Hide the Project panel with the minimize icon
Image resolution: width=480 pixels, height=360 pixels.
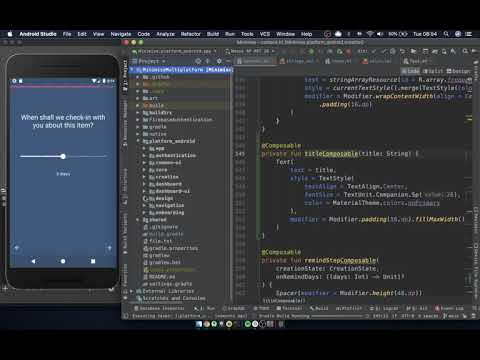click(x=228, y=61)
